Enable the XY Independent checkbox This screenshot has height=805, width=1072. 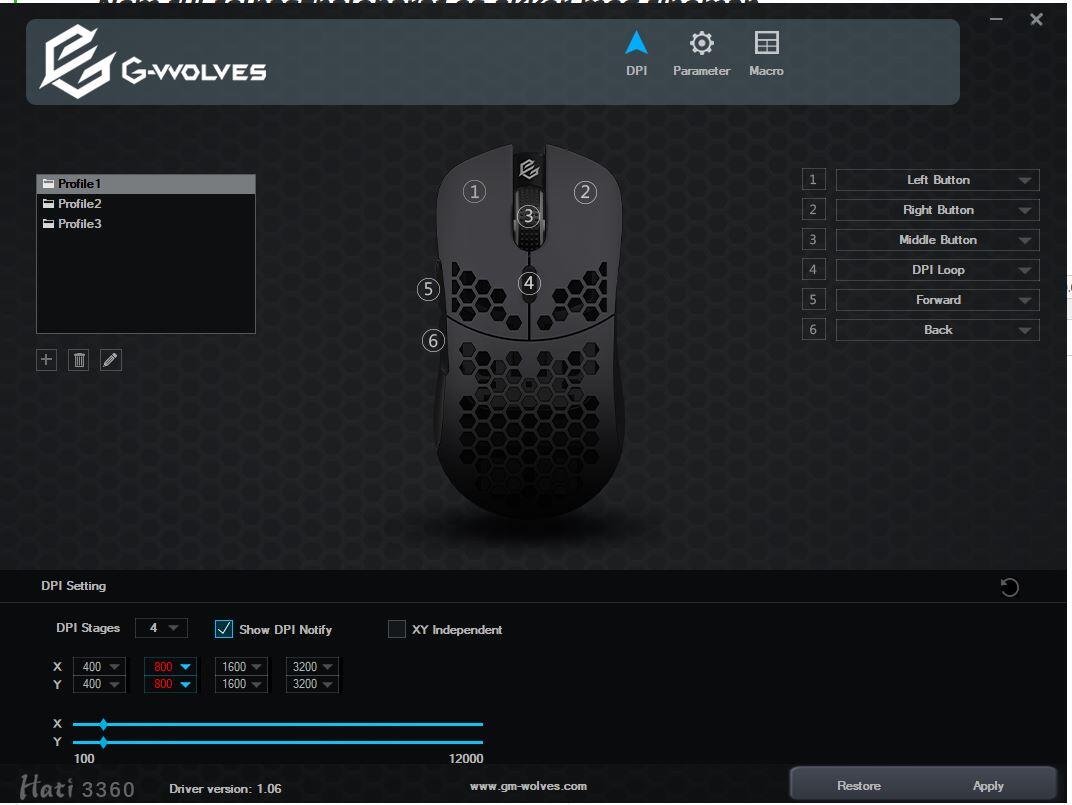pos(397,629)
